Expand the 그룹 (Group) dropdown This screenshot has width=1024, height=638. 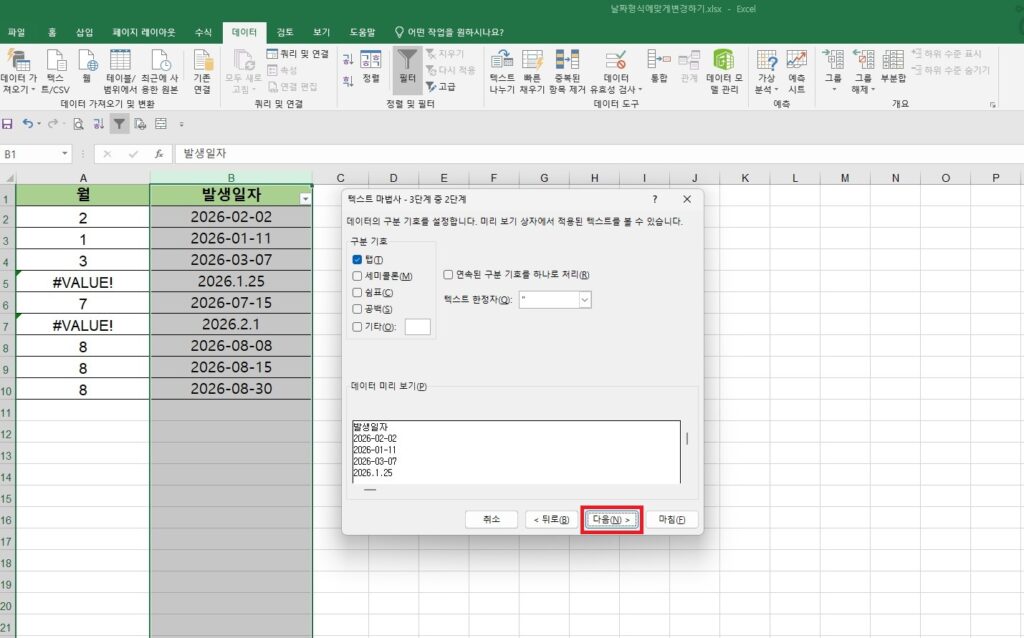click(x=833, y=89)
